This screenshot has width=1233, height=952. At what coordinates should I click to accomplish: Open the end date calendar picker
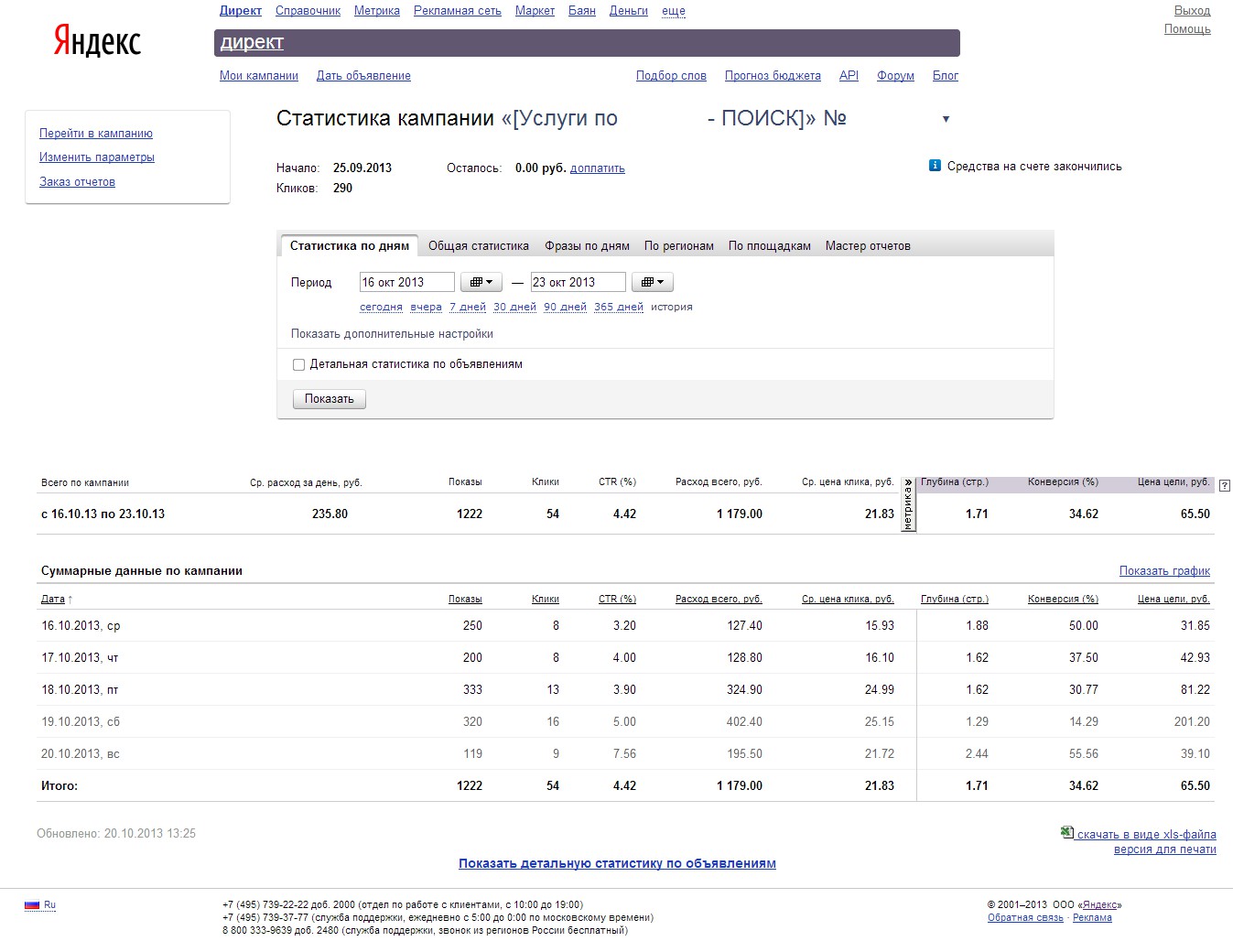coord(652,282)
